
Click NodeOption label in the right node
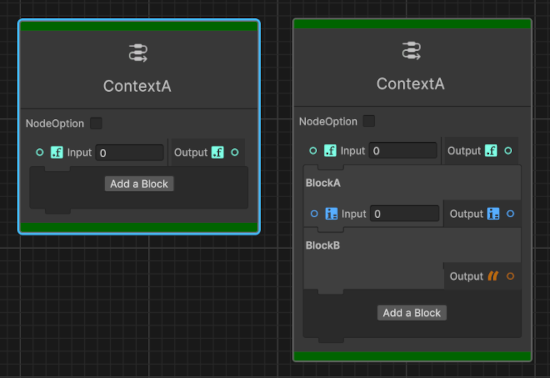[328, 121]
